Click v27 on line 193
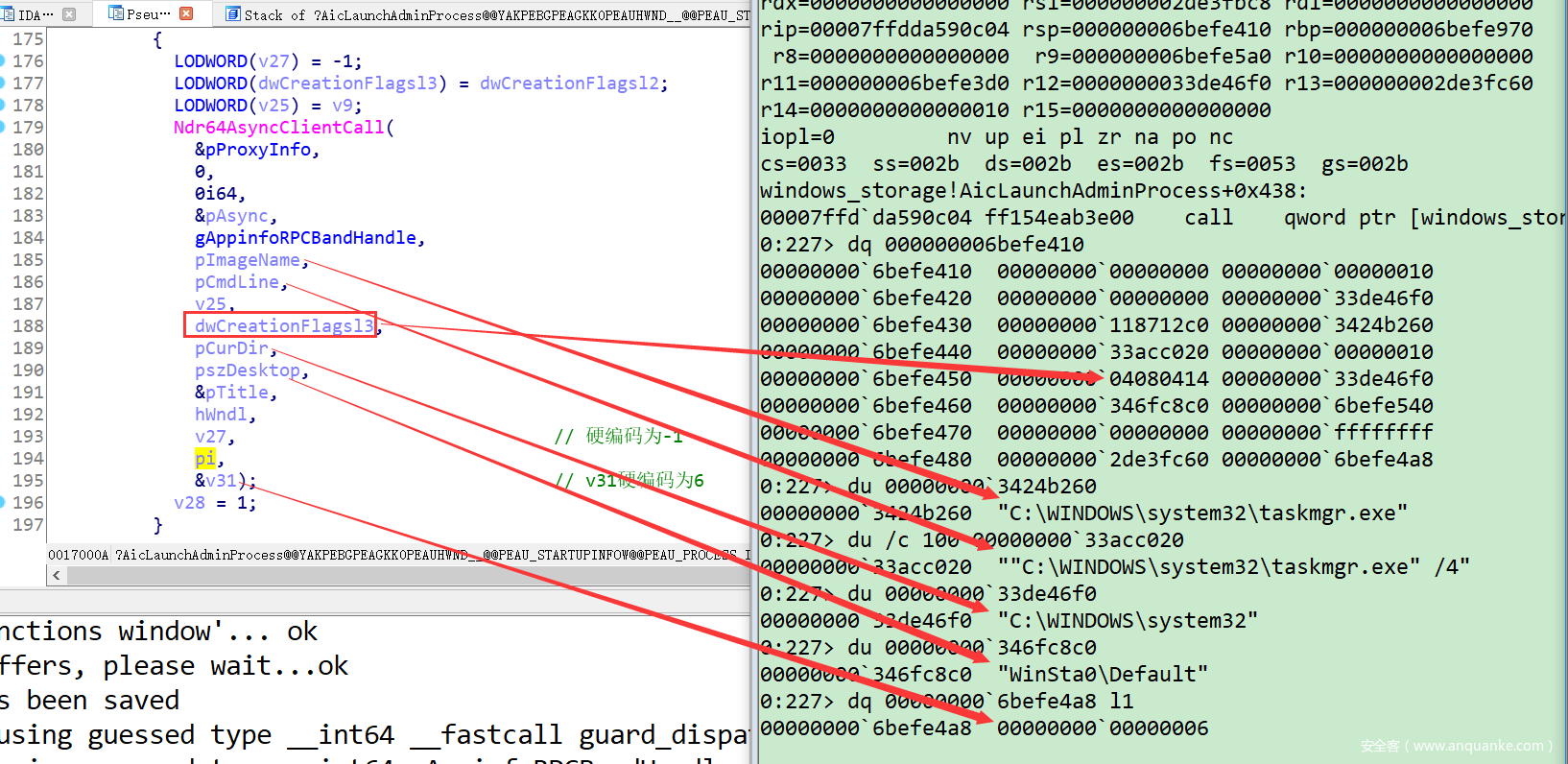The width and height of the screenshot is (1568, 764). coord(210,437)
